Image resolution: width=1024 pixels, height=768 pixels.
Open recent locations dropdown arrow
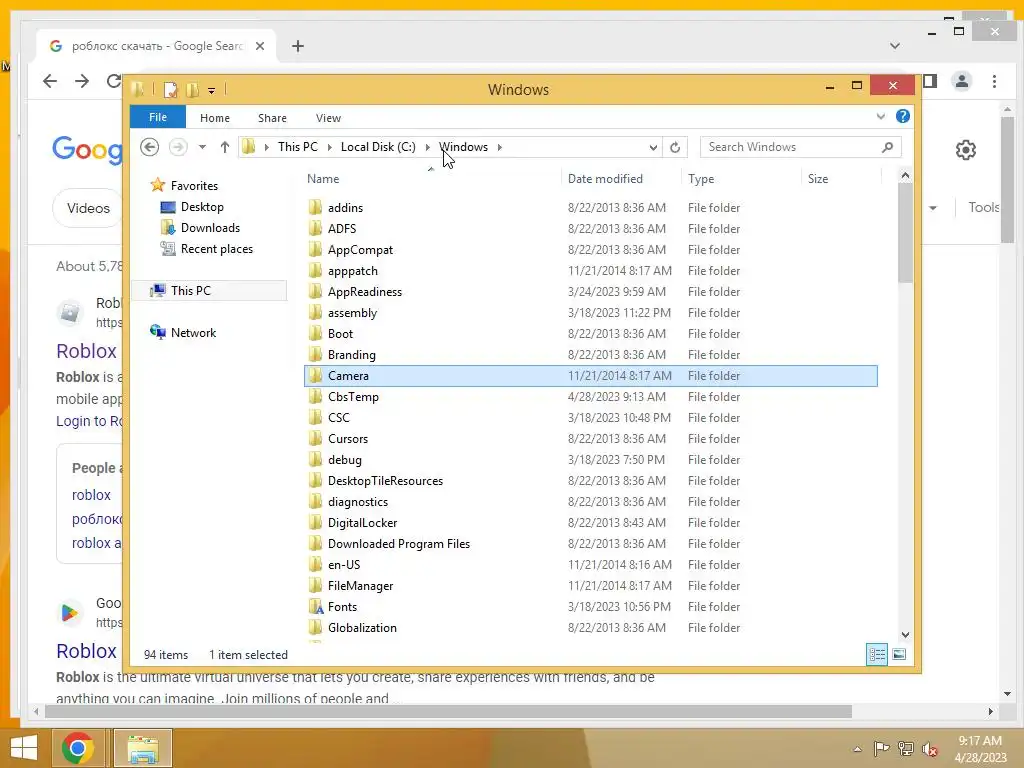(x=202, y=147)
